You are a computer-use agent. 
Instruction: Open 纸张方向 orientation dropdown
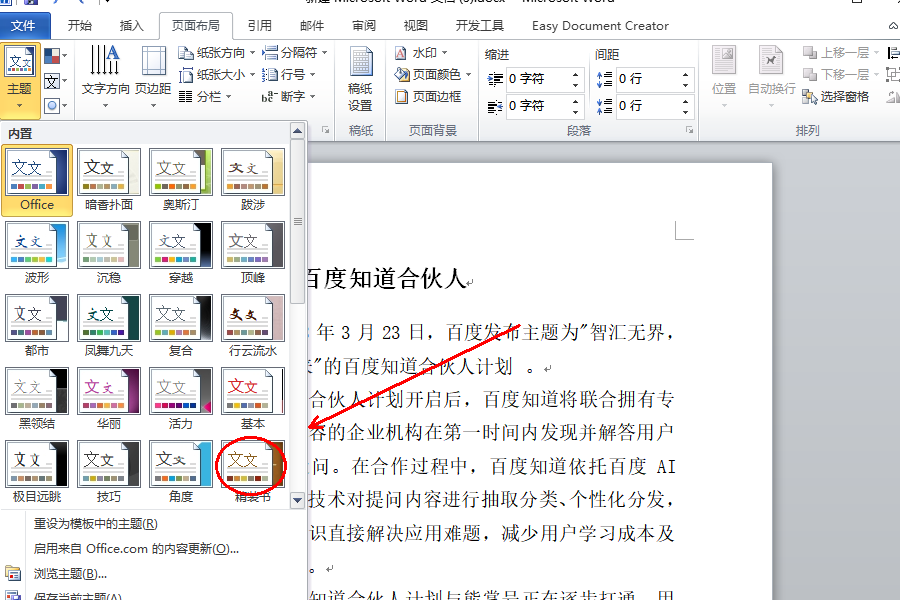216,53
